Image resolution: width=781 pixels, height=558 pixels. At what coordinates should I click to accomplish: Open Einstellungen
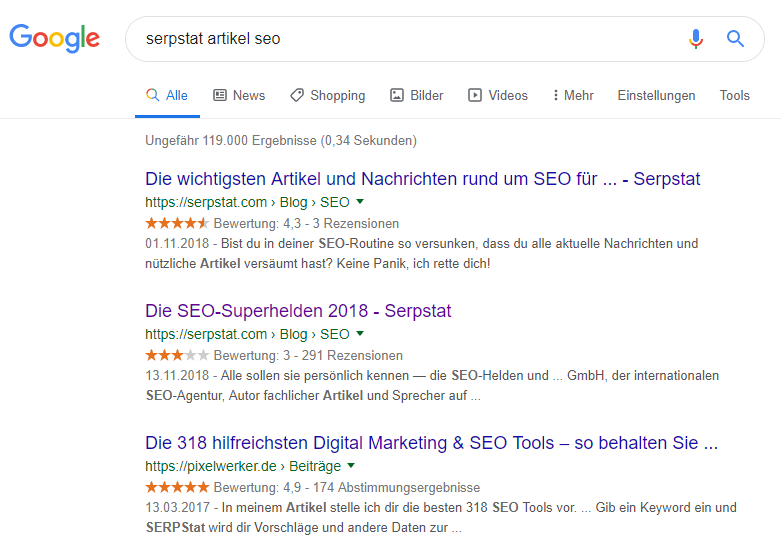(656, 95)
